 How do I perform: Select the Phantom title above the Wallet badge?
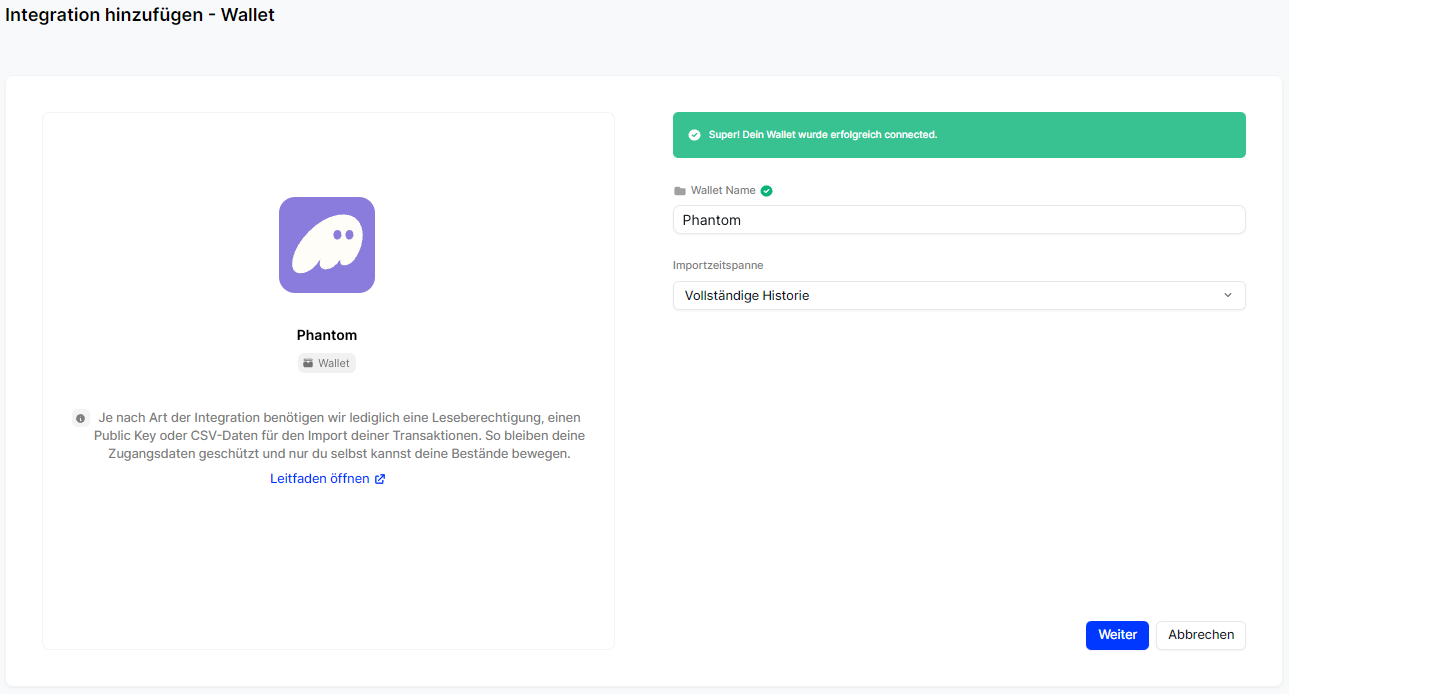coord(327,335)
